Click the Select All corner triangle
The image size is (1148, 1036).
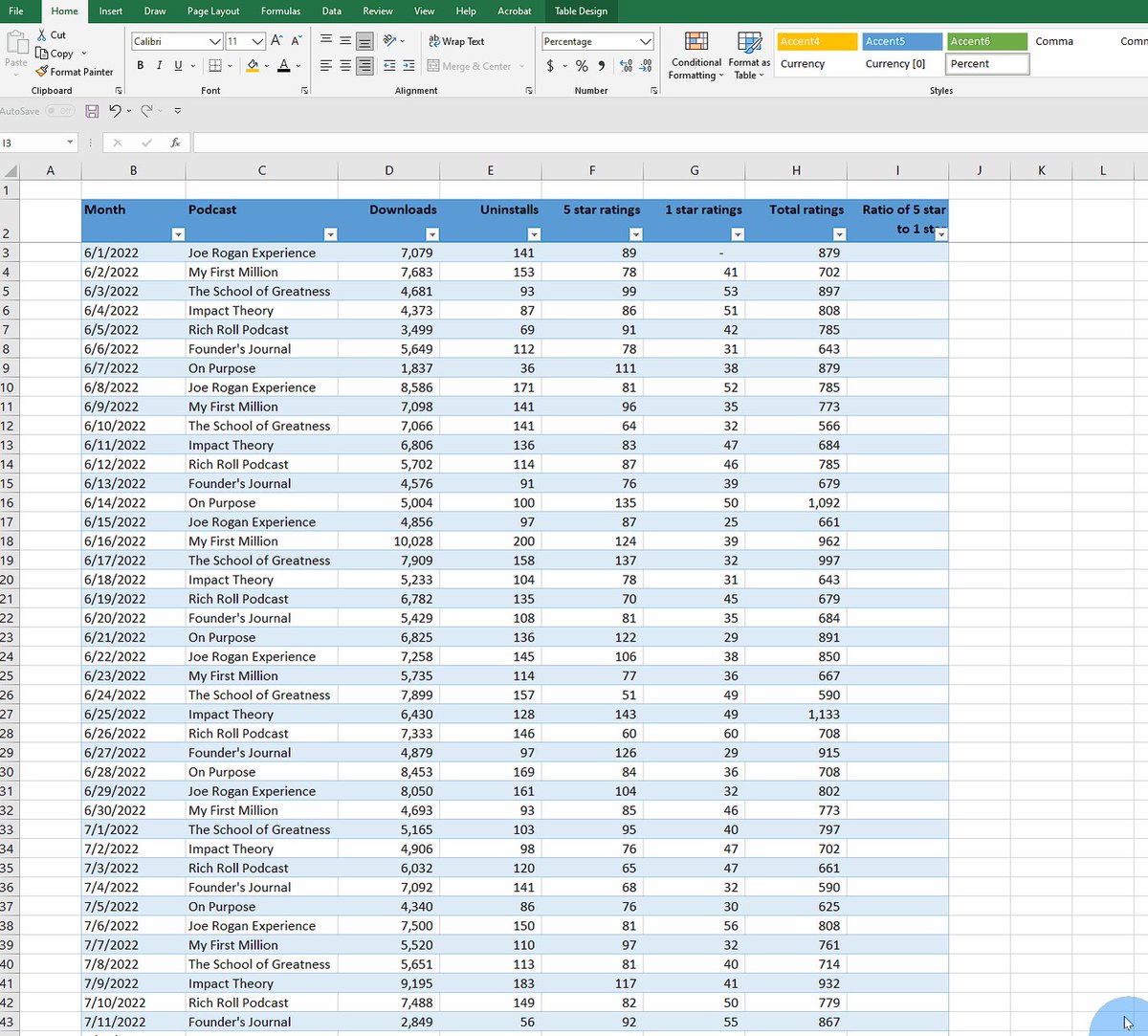pos(11,171)
